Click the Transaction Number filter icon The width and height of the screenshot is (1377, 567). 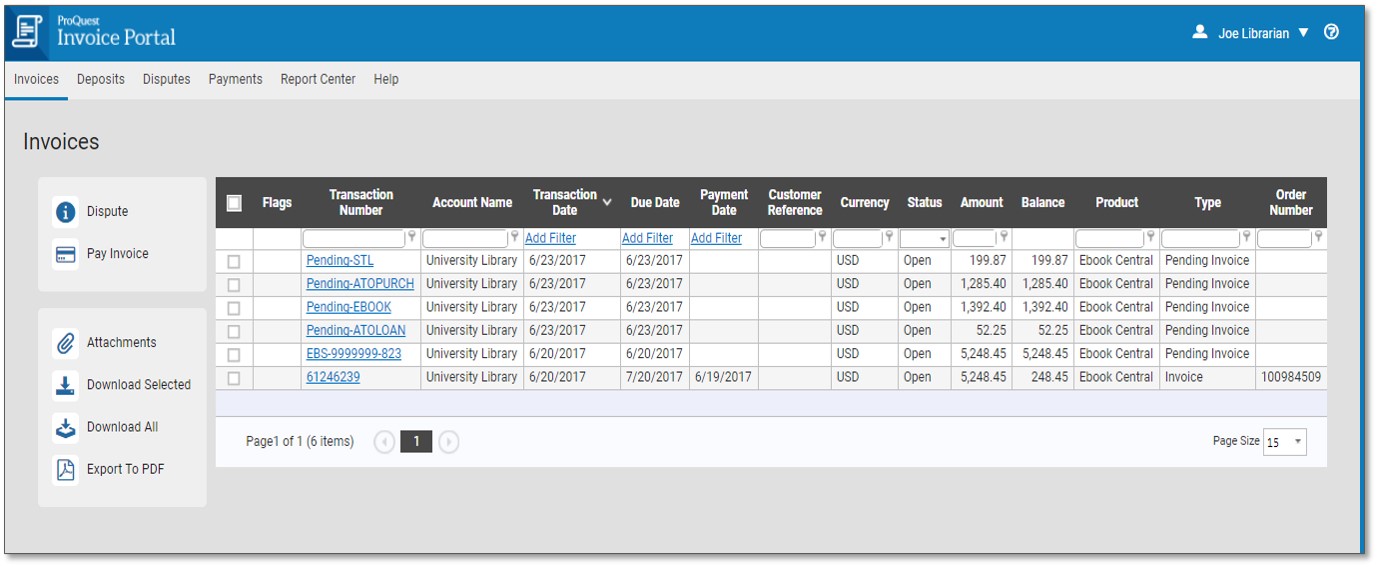[412, 238]
